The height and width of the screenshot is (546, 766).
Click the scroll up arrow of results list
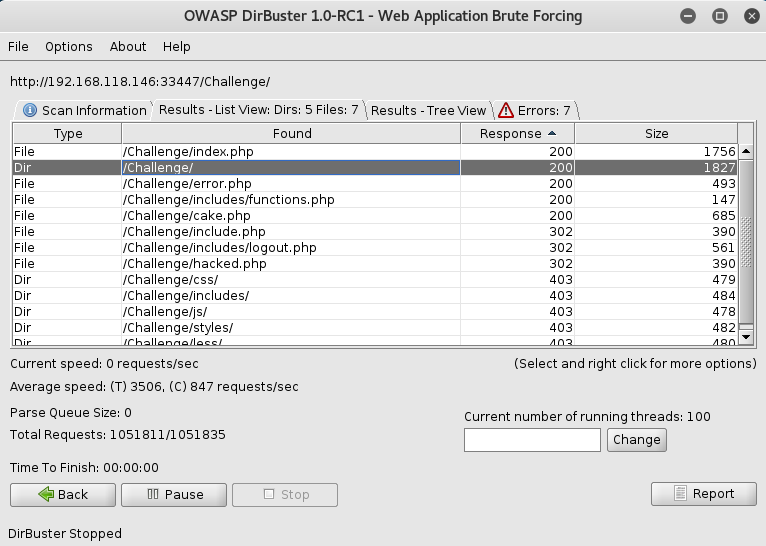pyautogui.click(x=746, y=151)
